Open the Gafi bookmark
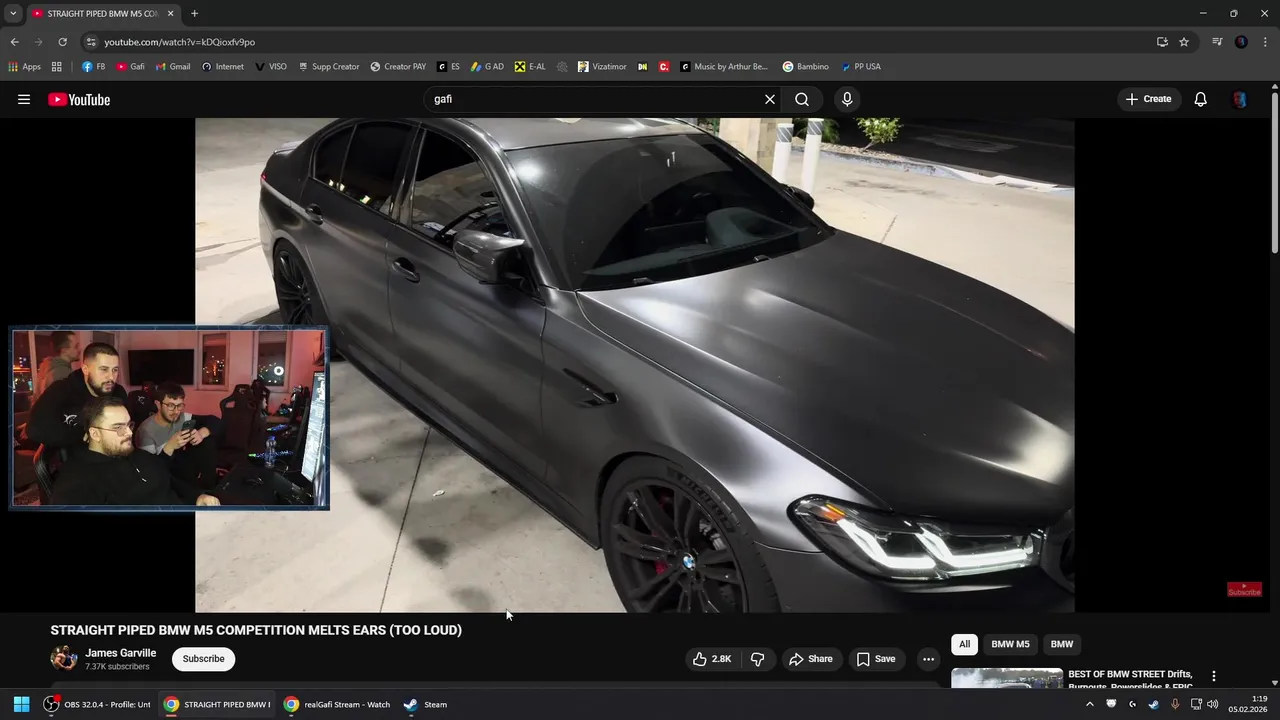This screenshot has height=720, width=1280. [130, 67]
